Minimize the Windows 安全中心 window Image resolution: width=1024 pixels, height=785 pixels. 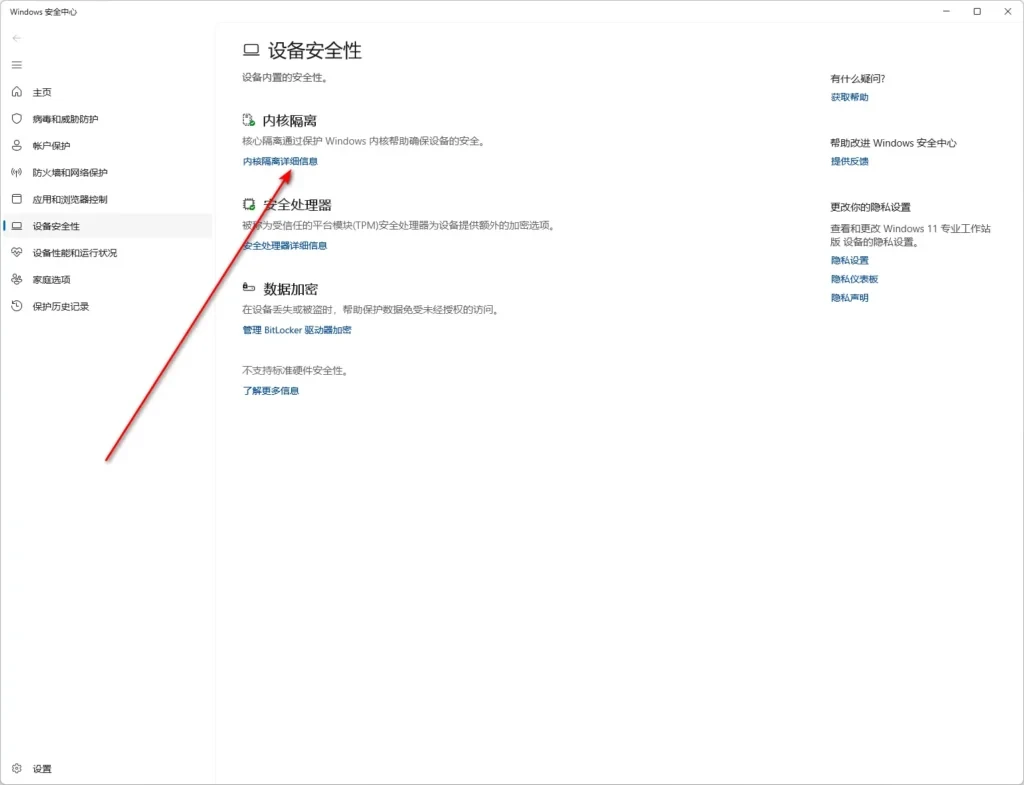pyautogui.click(x=946, y=11)
